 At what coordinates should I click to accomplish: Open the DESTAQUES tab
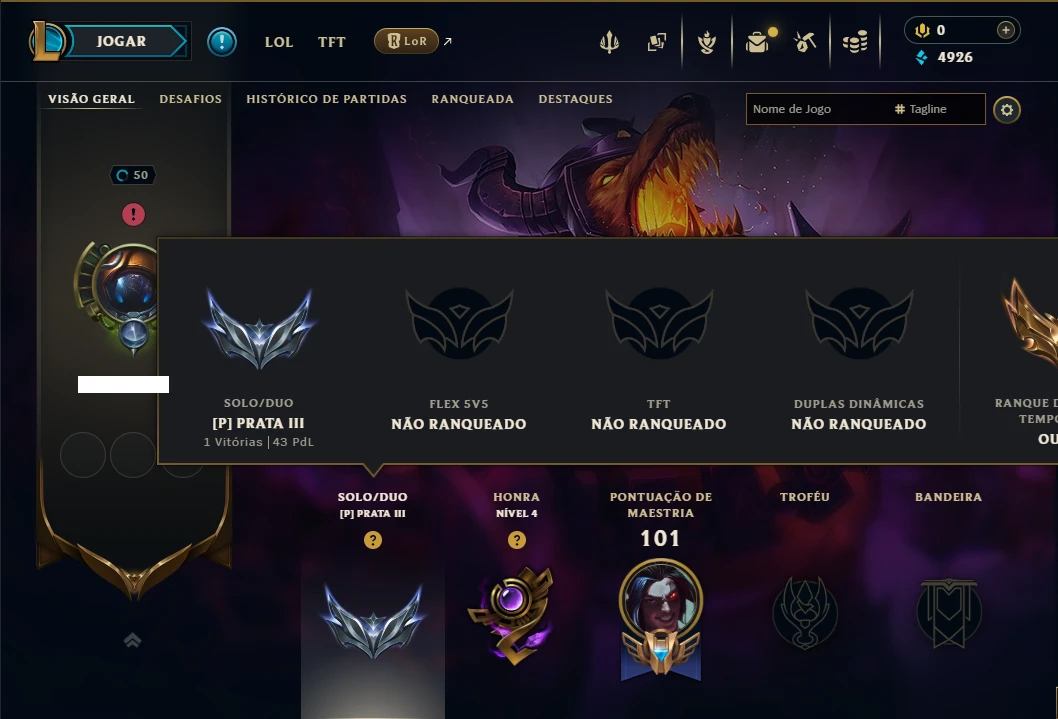(x=576, y=99)
